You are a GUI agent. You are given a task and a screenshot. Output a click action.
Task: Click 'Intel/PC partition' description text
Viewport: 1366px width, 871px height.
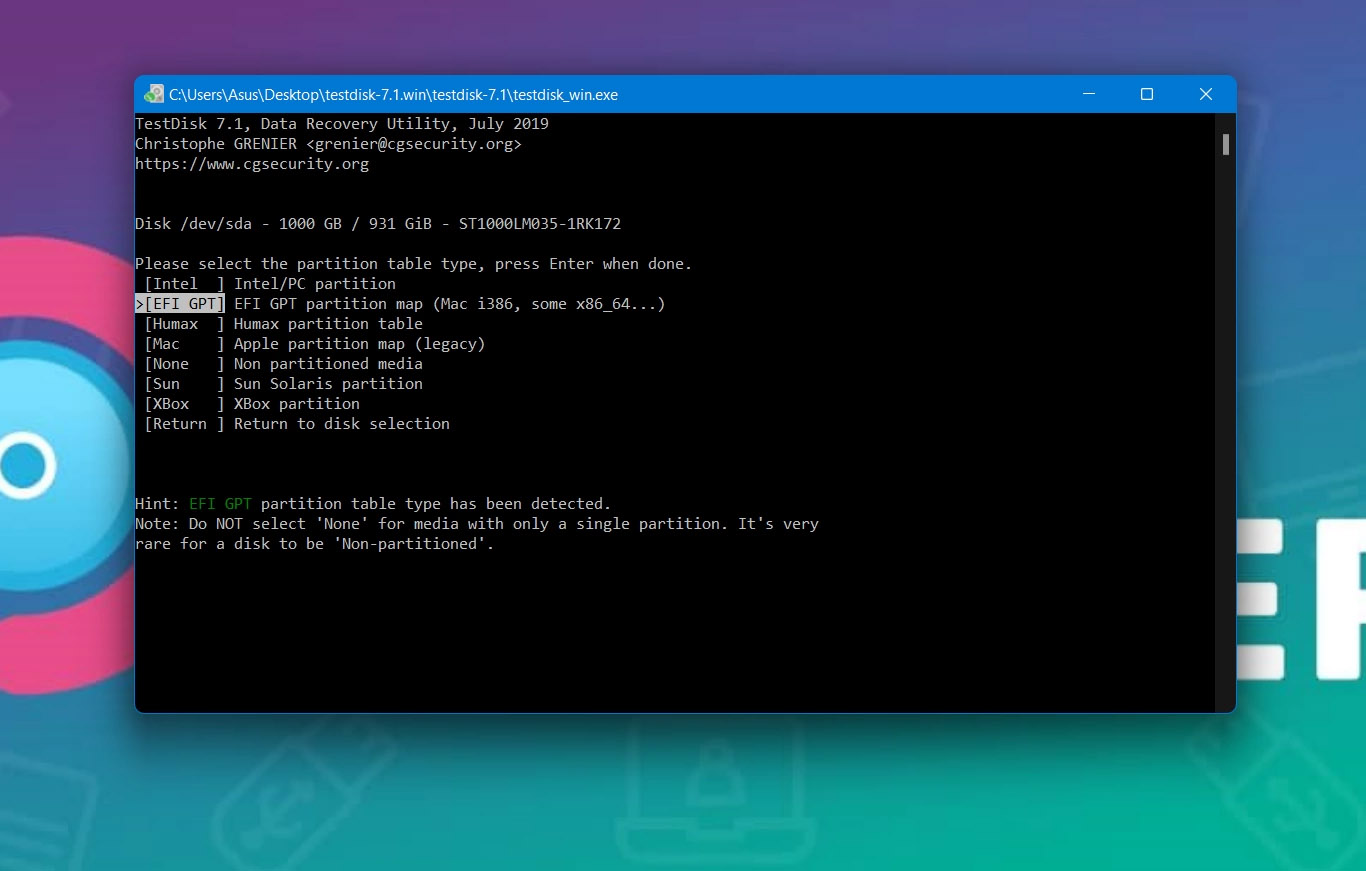(315, 284)
